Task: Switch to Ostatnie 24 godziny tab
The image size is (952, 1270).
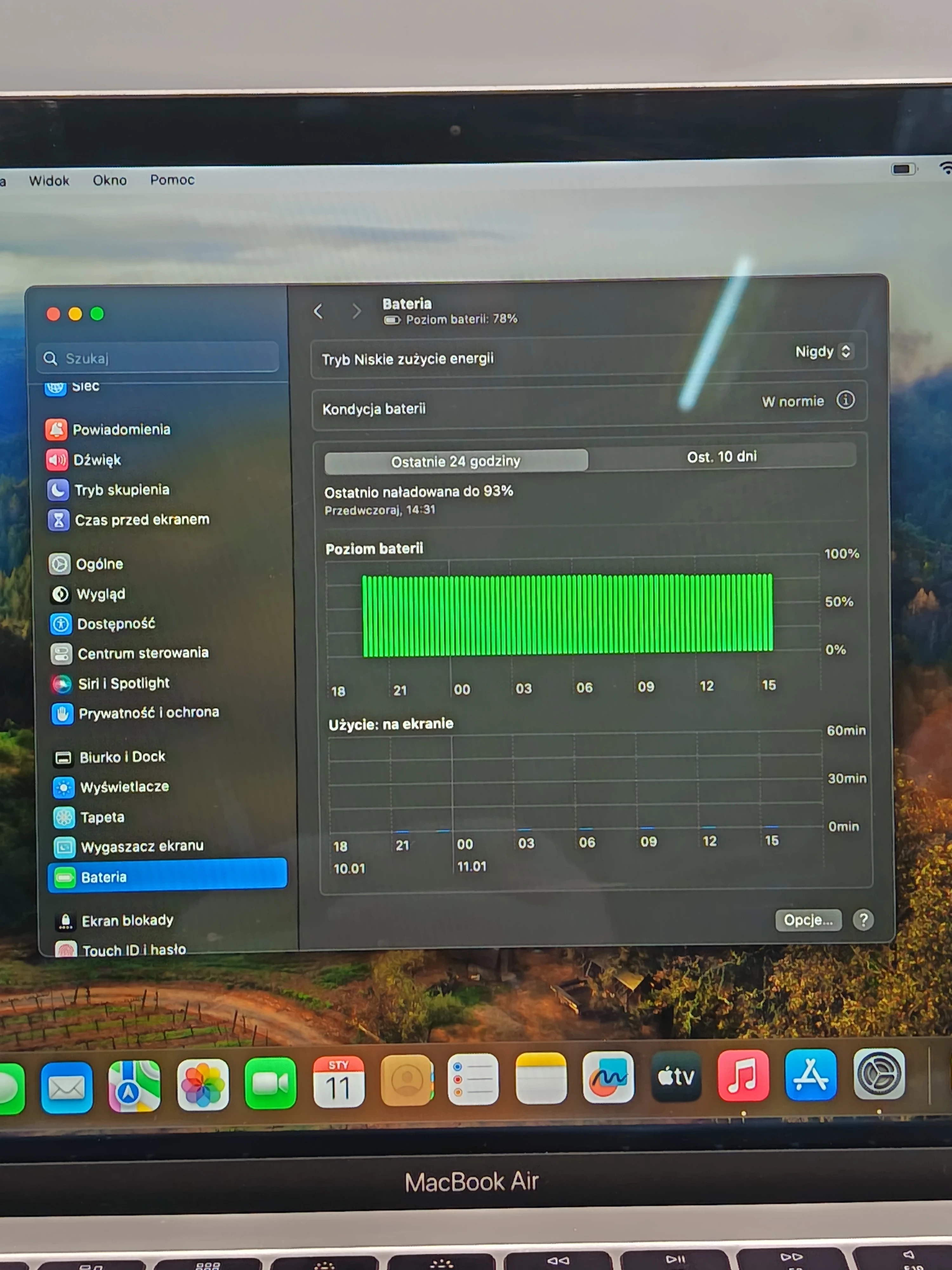Action: click(x=456, y=461)
